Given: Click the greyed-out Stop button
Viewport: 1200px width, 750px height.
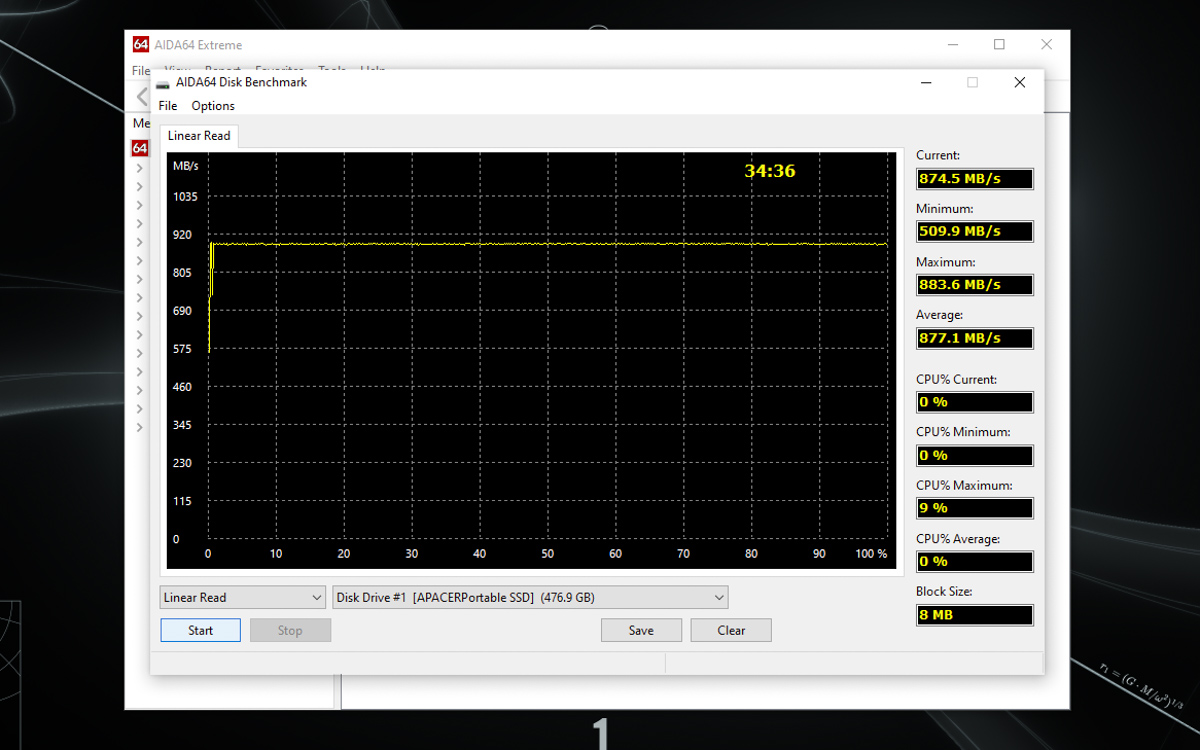Looking at the screenshot, I should click(x=290, y=630).
